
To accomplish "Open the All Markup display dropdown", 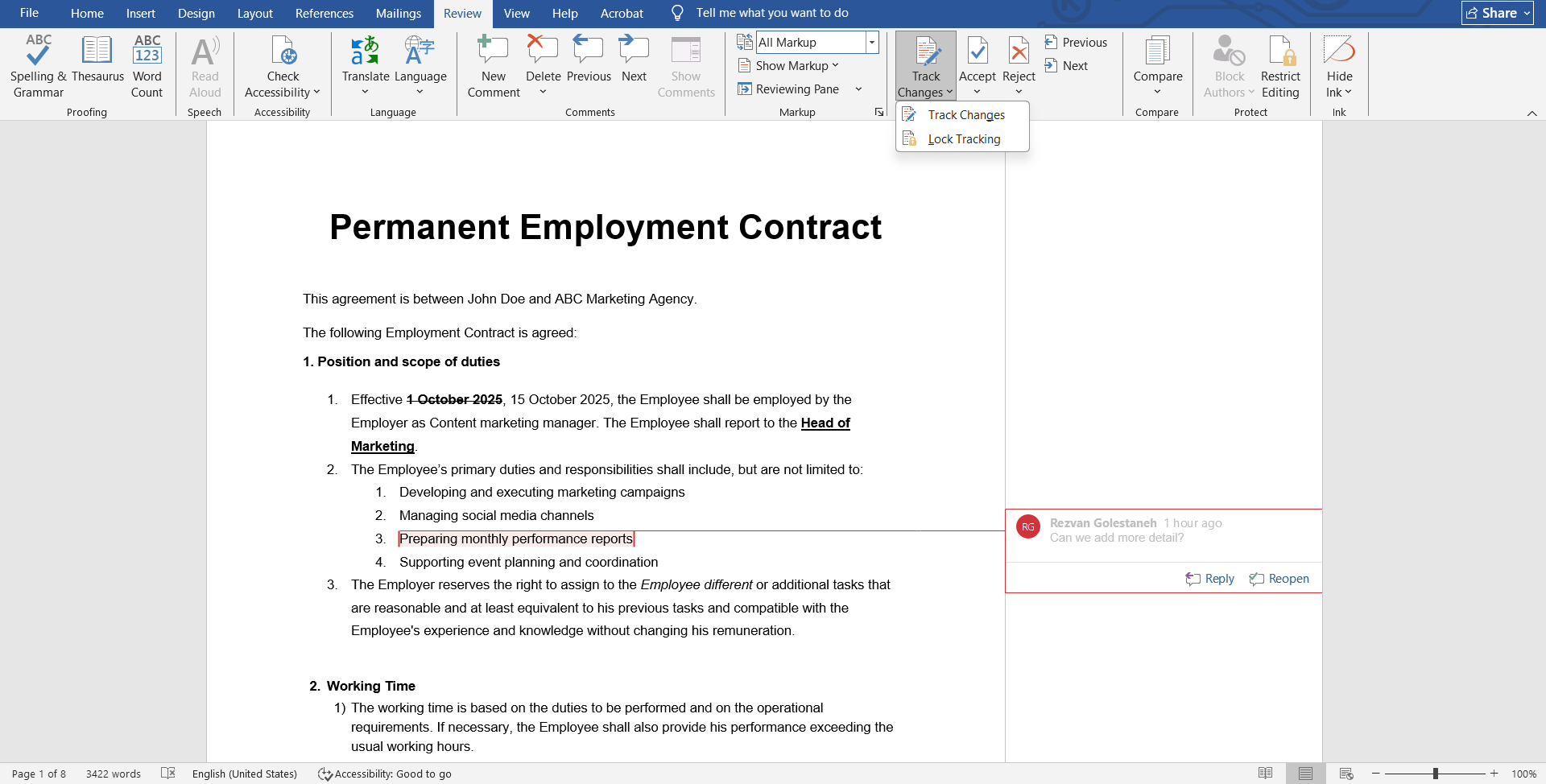I will tap(871, 42).
